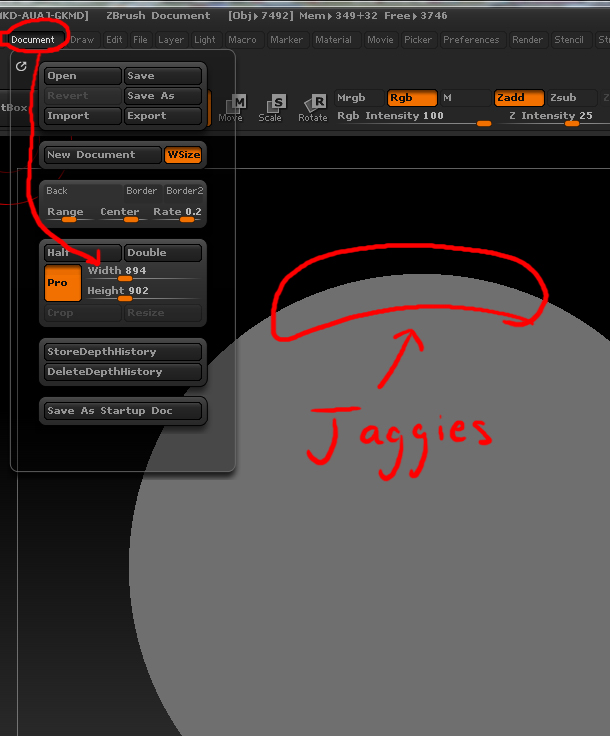Click the Open document button
610x736 pixels.
[x=83, y=76]
